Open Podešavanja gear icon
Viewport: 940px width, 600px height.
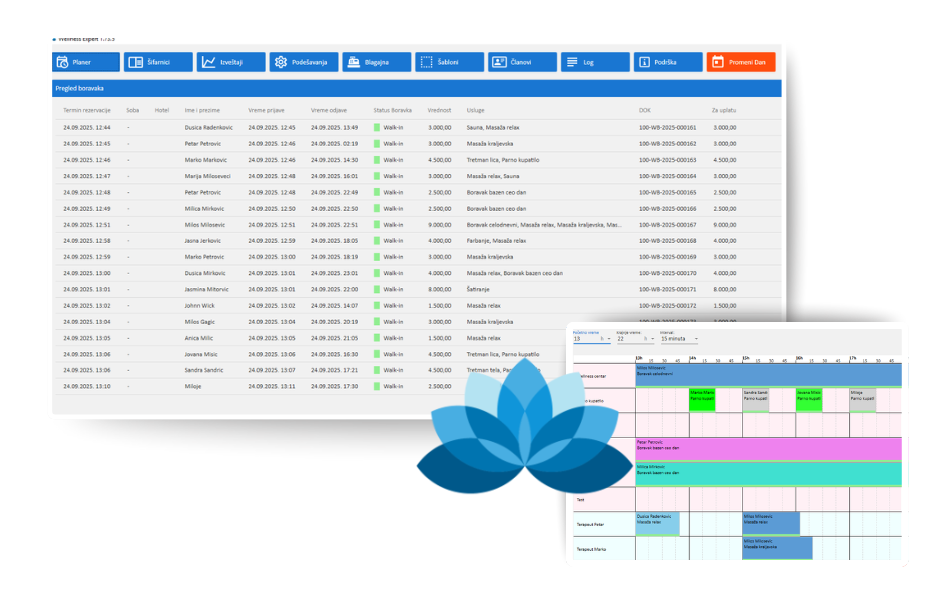[x=281, y=62]
